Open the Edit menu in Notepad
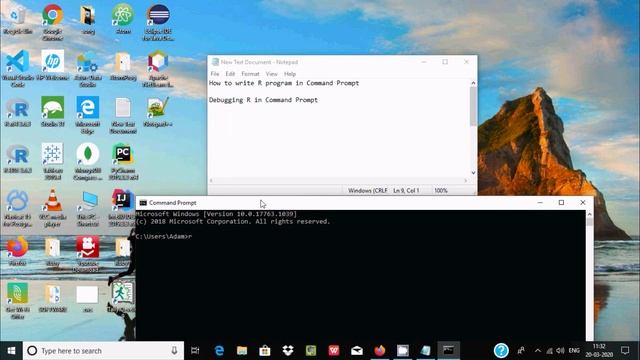The image size is (640, 360). click(230, 74)
